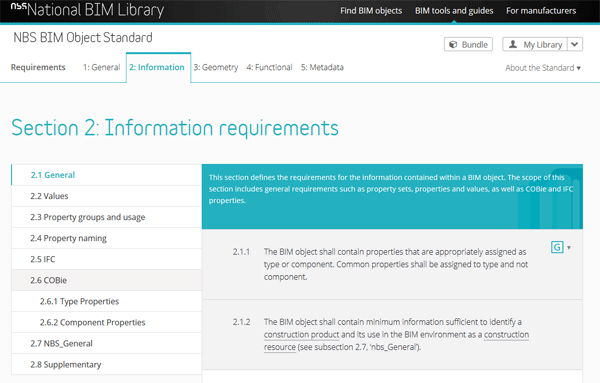Select 2.6 COBie in the sidebar
The width and height of the screenshot is (600, 383).
click(x=106, y=280)
